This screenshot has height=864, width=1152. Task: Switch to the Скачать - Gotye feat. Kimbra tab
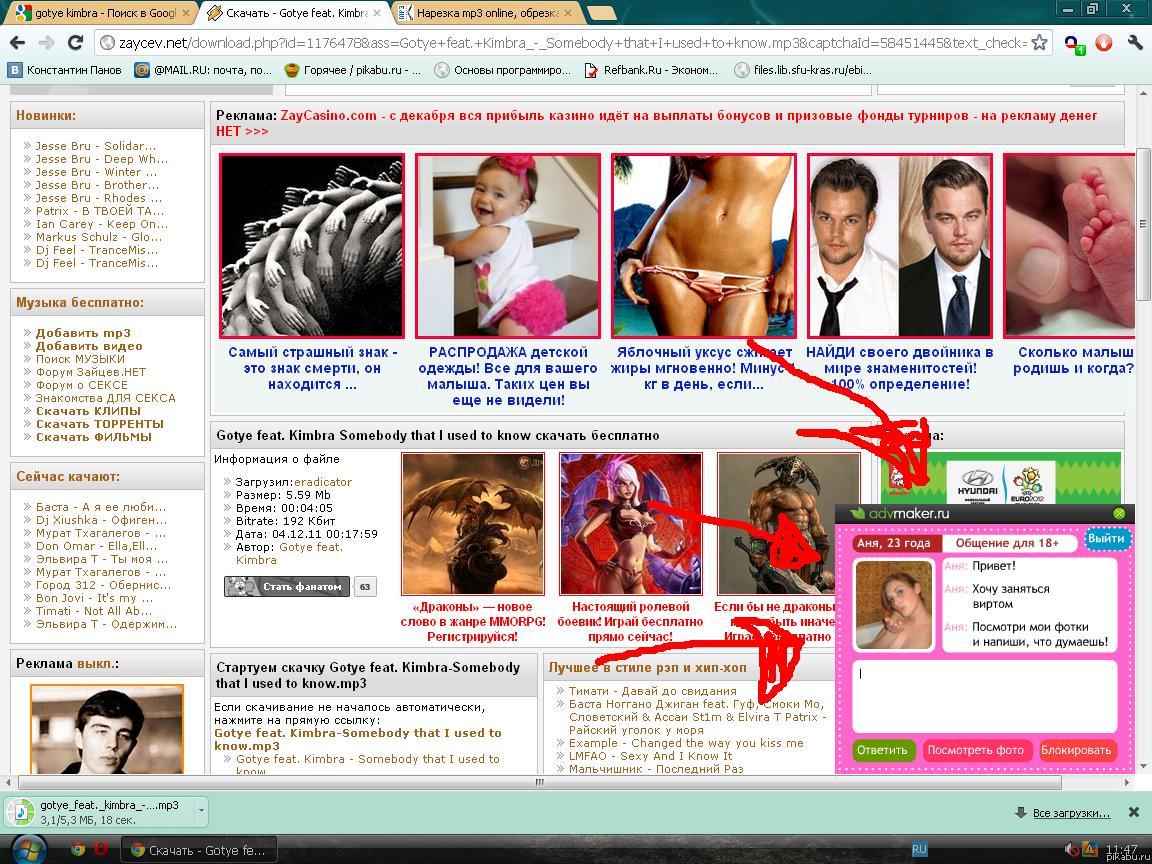tap(292, 12)
